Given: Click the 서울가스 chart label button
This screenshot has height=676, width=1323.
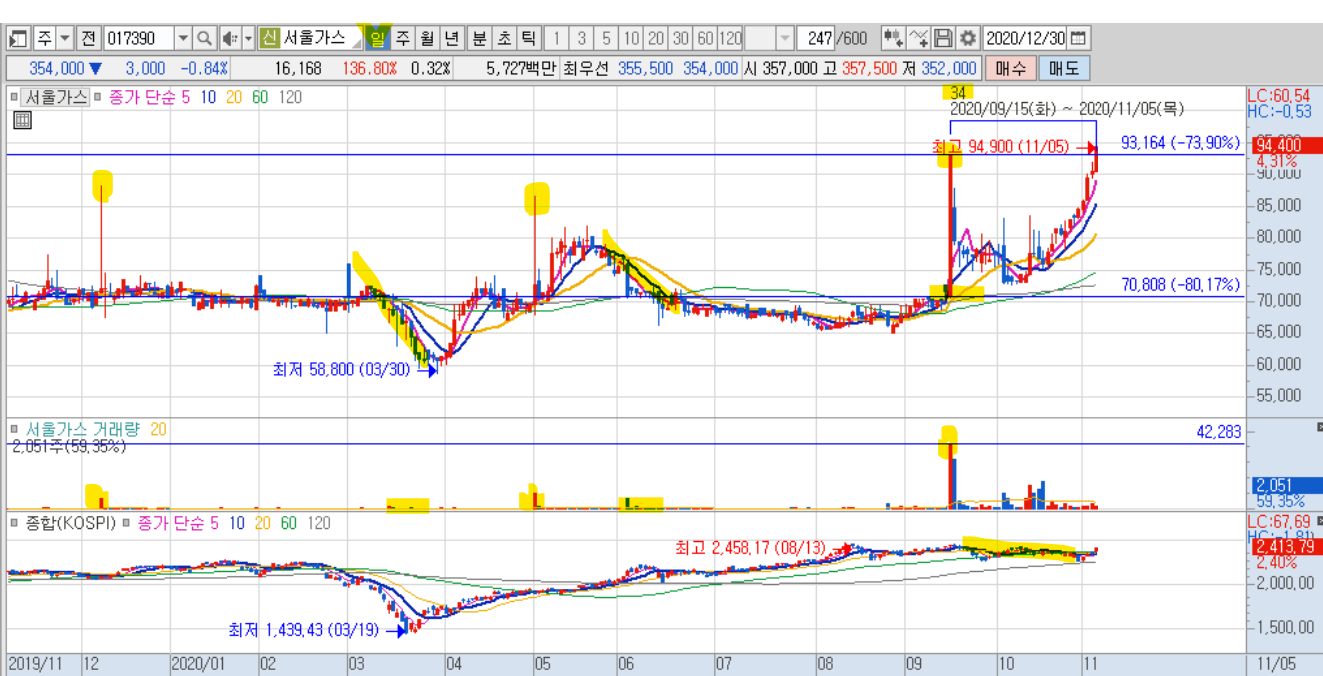Looking at the screenshot, I should coord(55,97).
